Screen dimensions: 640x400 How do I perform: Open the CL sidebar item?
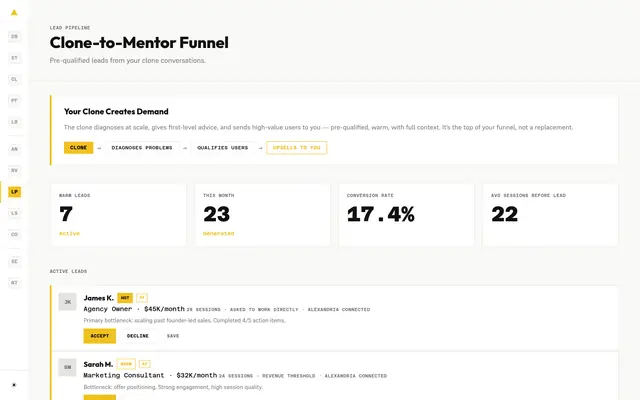[x=14, y=79]
